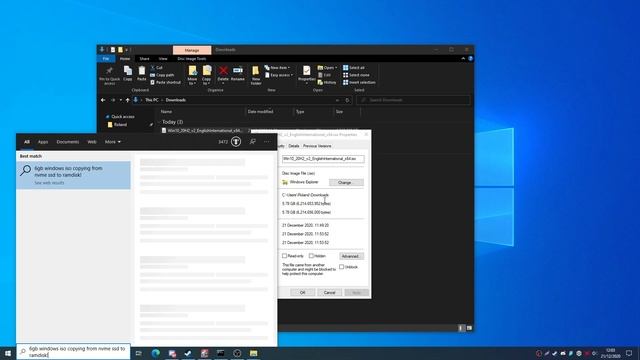Sort by the Type column
Image resolution: width=640 pixels, height=360 pixels.
pyautogui.click(x=300, y=112)
